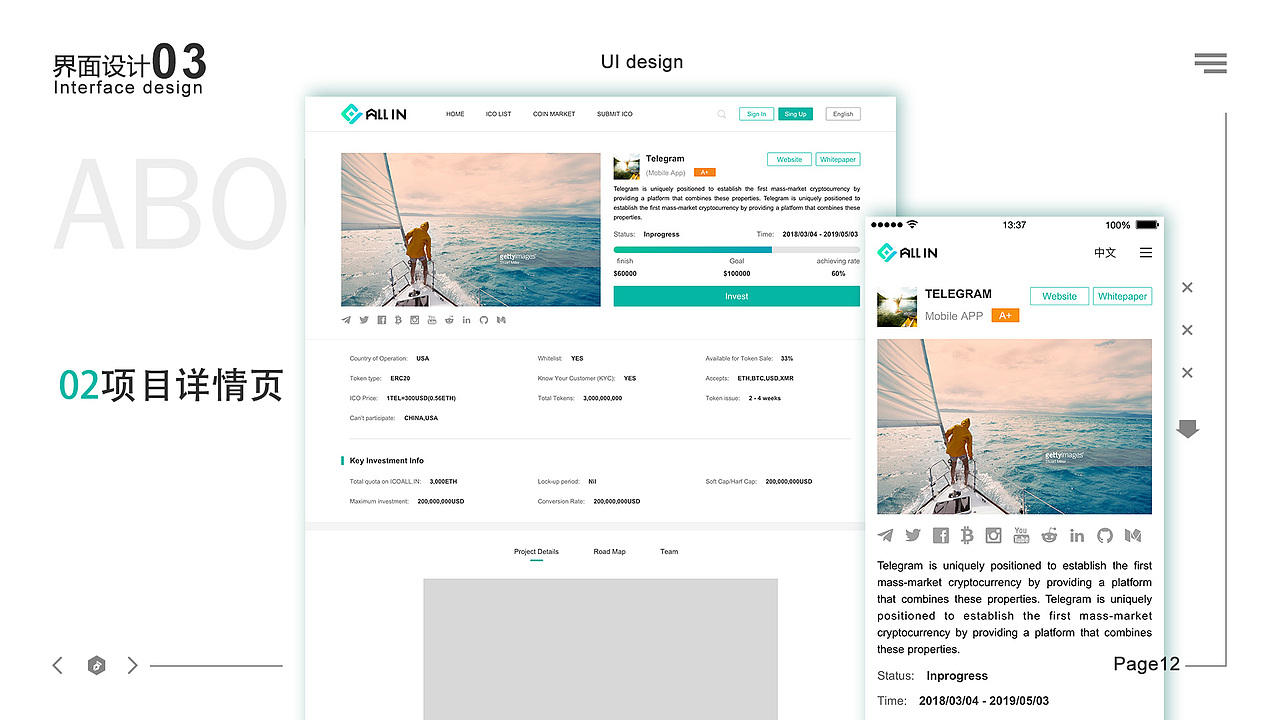
Task: Open the COIN MARKET nav item
Action: click(554, 114)
